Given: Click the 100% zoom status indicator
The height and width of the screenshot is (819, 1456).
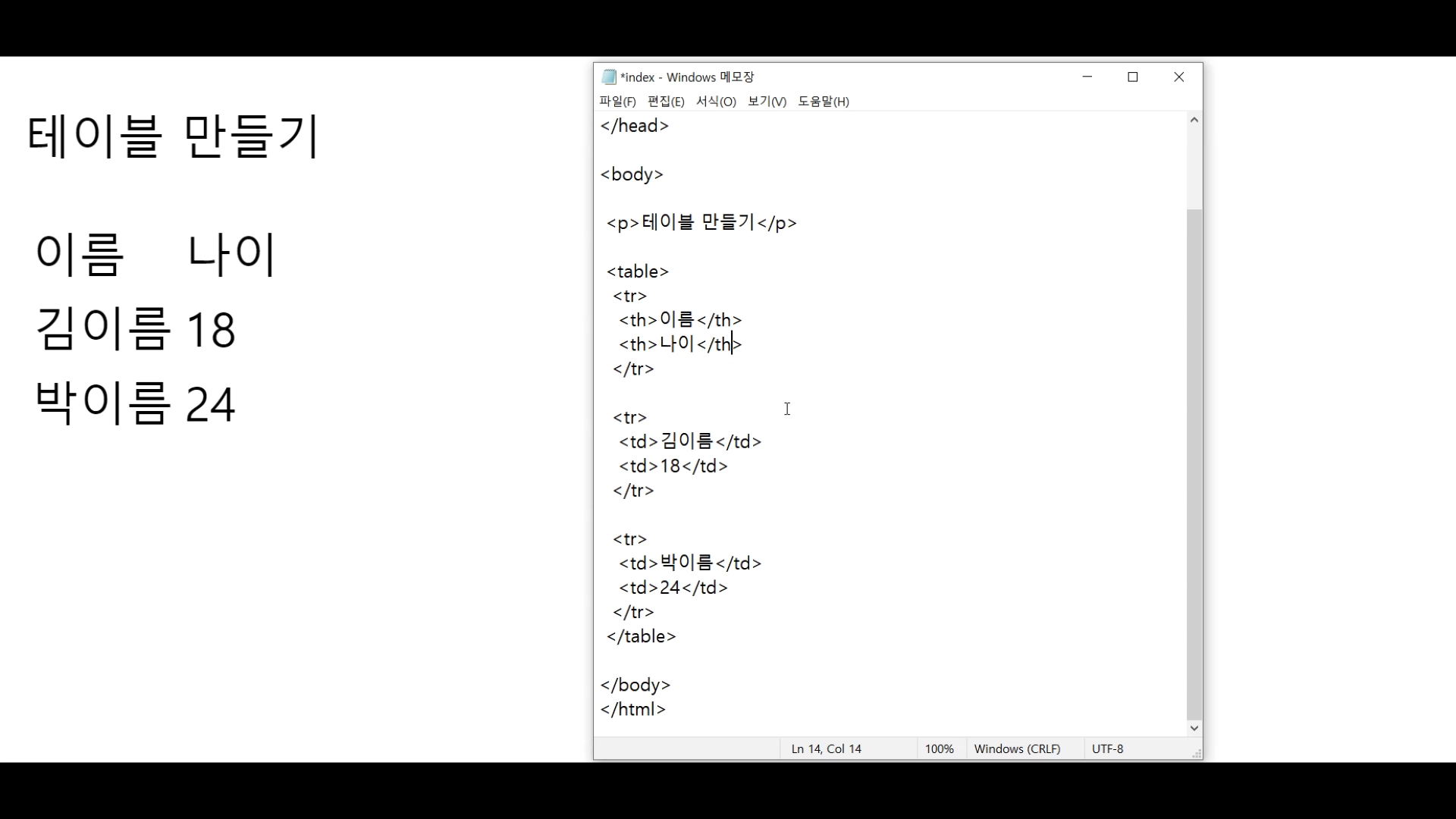Looking at the screenshot, I should [939, 748].
